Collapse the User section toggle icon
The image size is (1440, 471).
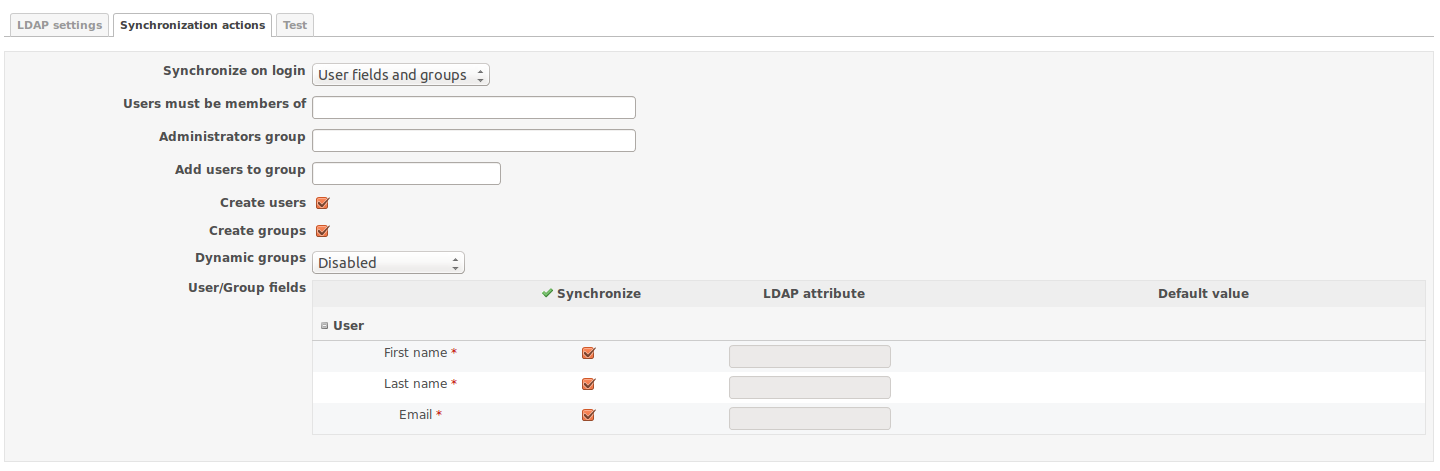click(x=324, y=326)
